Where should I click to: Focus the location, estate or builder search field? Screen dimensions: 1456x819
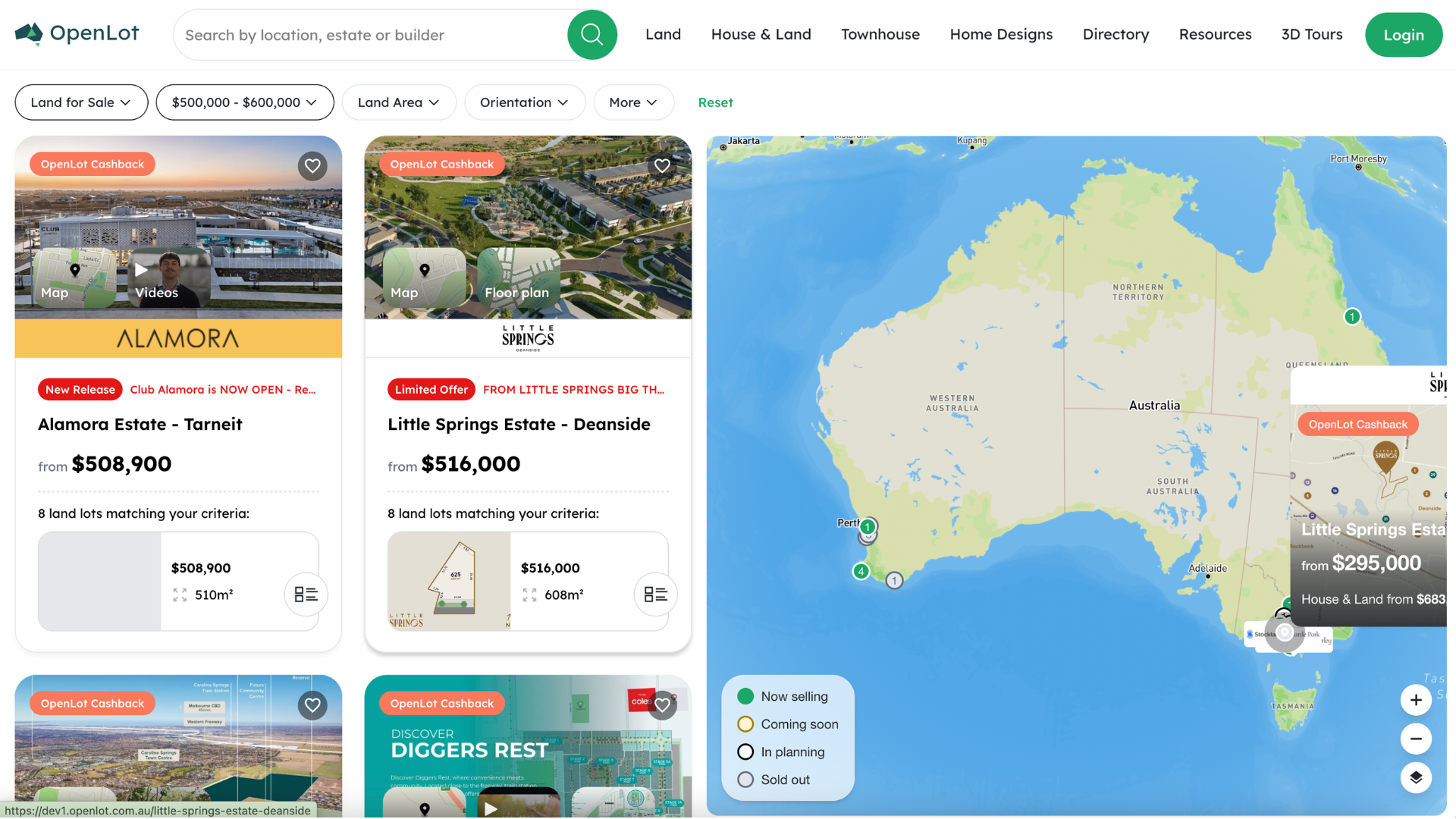coord(372,35)
